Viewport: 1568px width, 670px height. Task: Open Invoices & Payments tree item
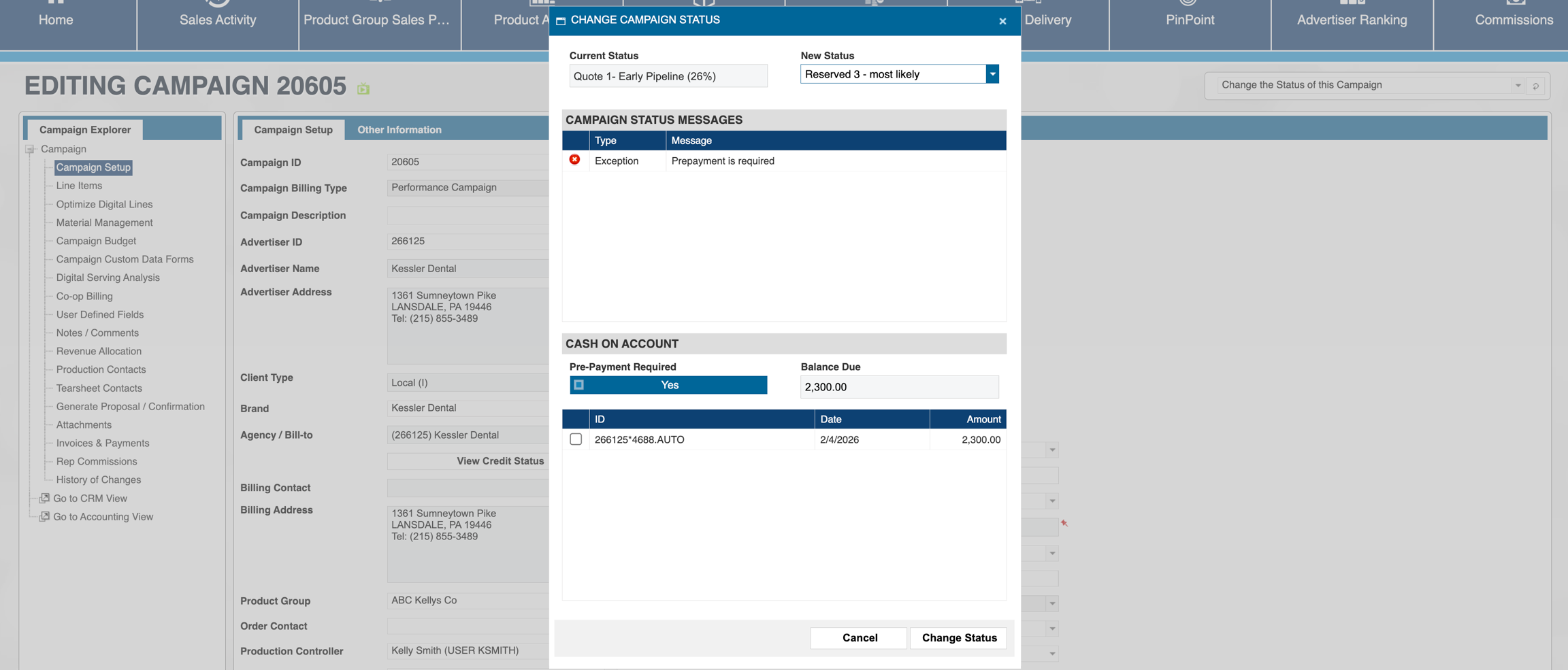click(102, 443)
